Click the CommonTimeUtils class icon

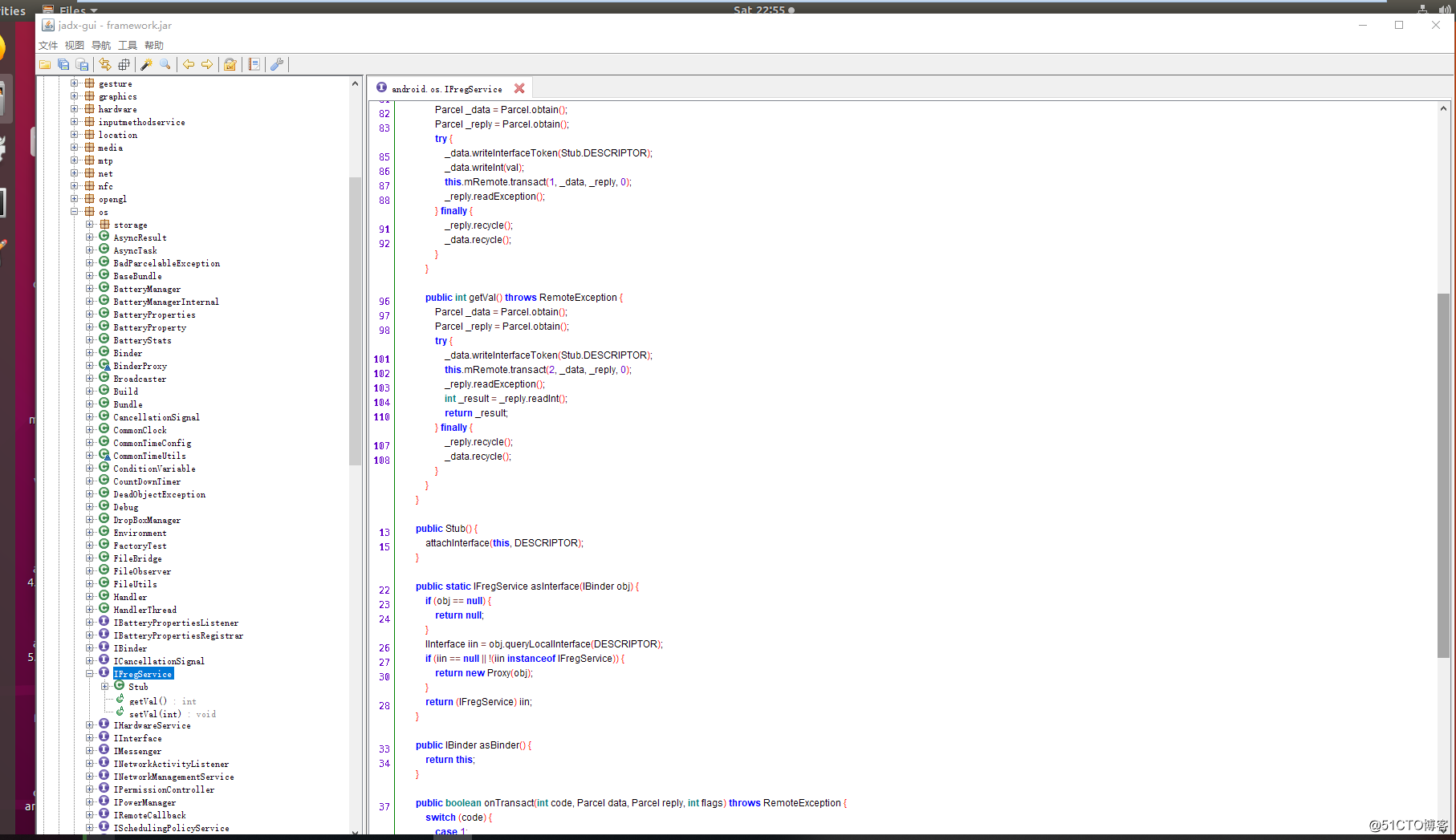[104, 455]
